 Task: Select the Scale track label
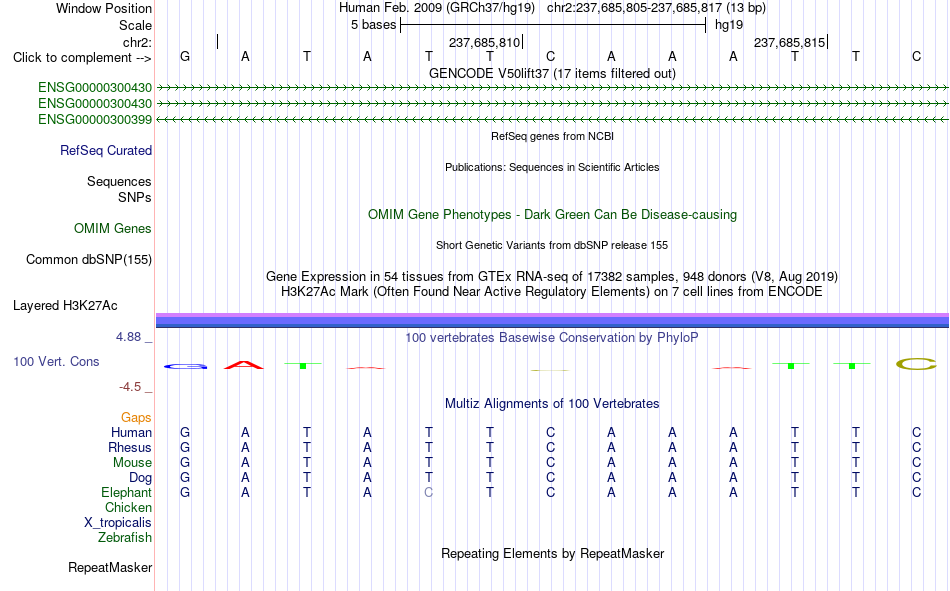[135, 25]
